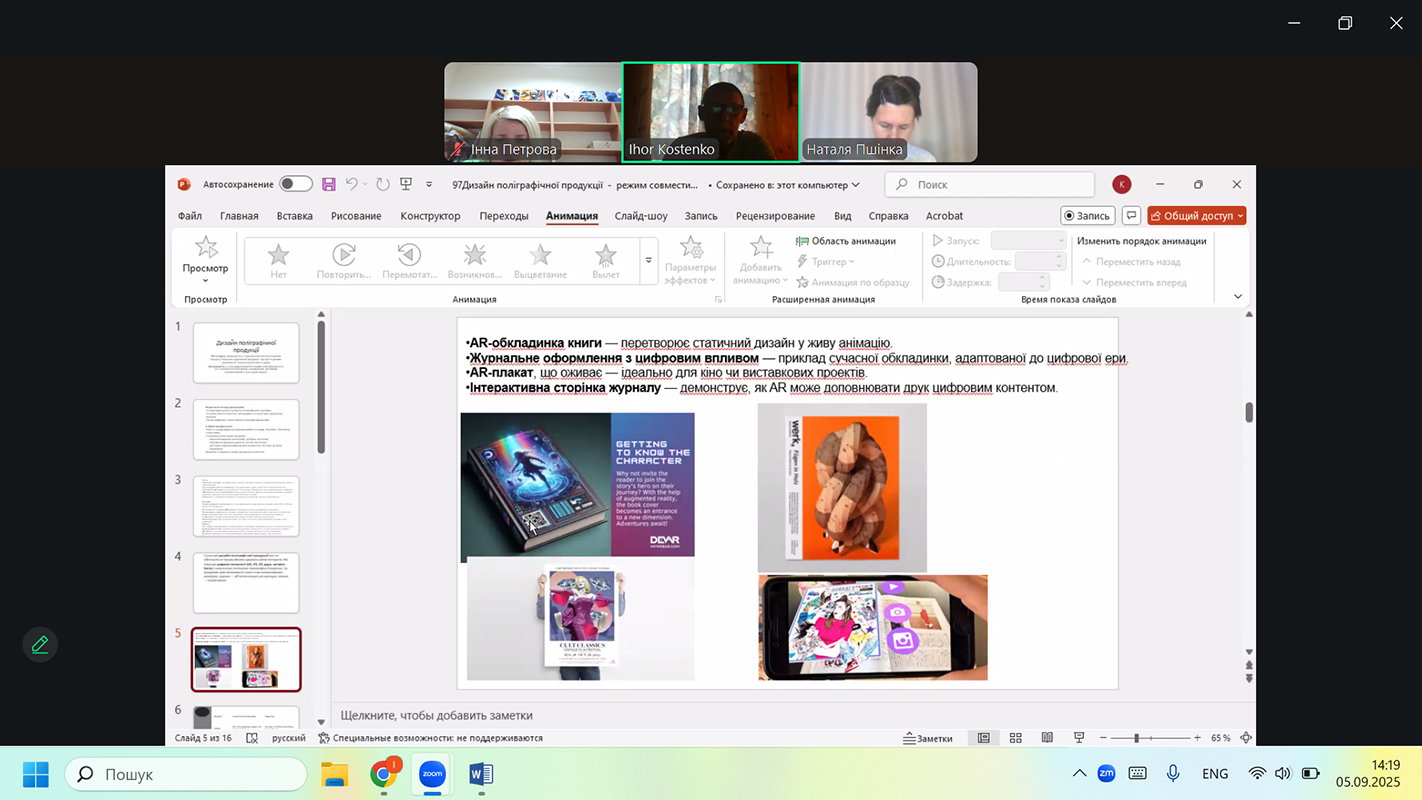1422x800 pixels.
Task: Select the 'Вылет' animation effect
Action: (606, 261)
